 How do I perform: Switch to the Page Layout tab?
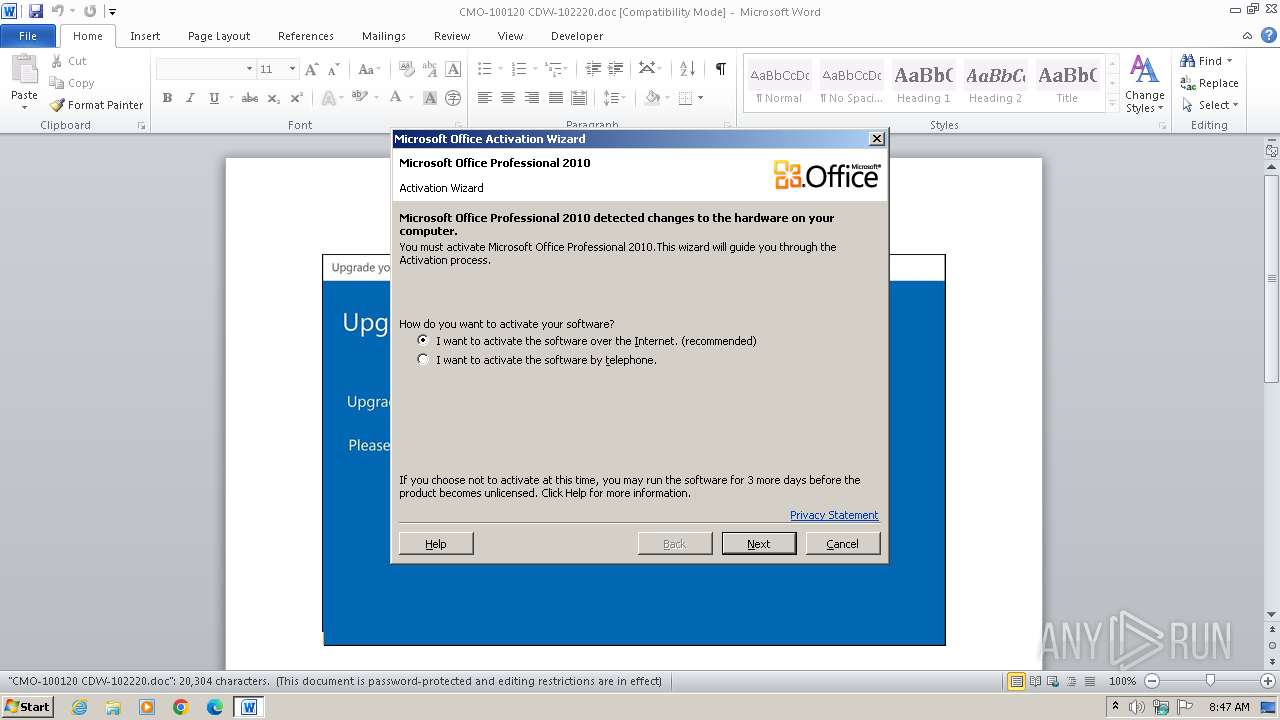pos(219,36)
